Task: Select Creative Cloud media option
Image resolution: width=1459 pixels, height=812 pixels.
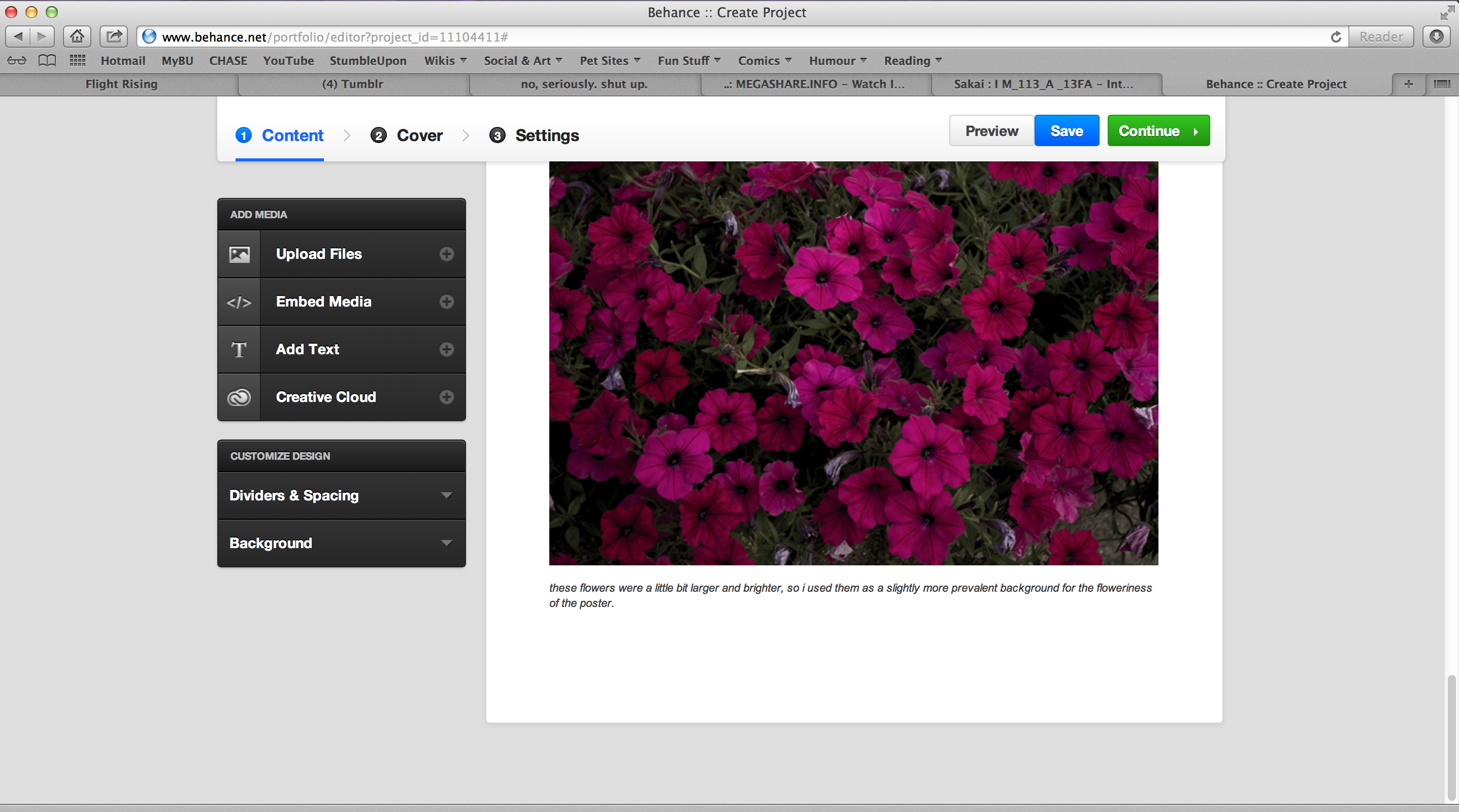Action: pos(342,396)
